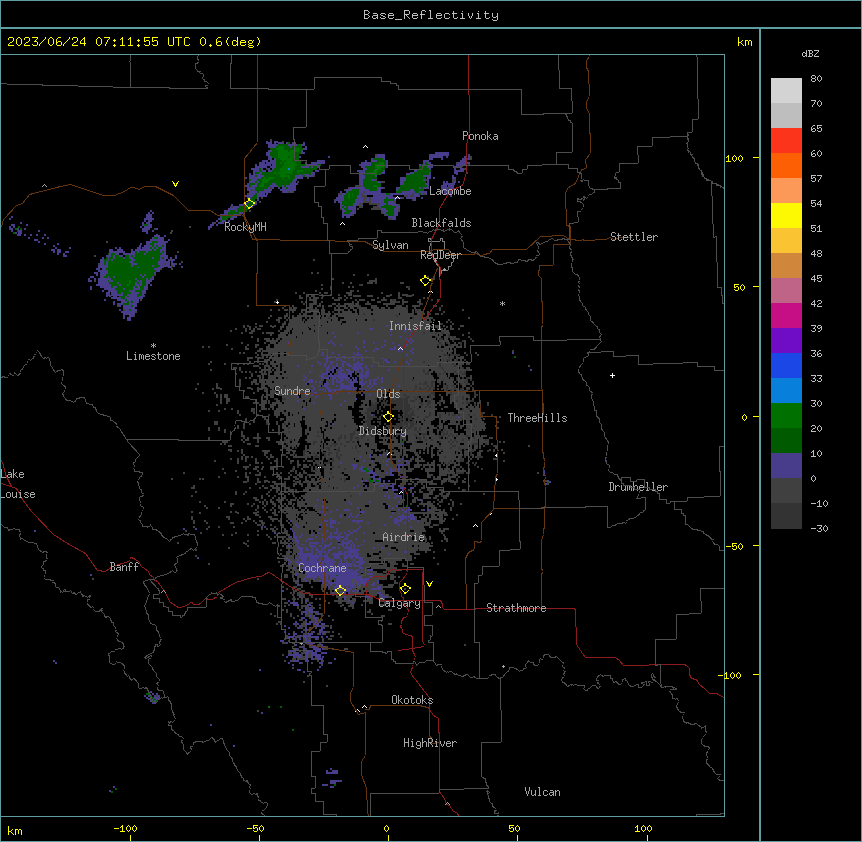Screen dimensions: 862x842
Task: Click the Base_Reflectivity title text
Action: click(431, 15)
